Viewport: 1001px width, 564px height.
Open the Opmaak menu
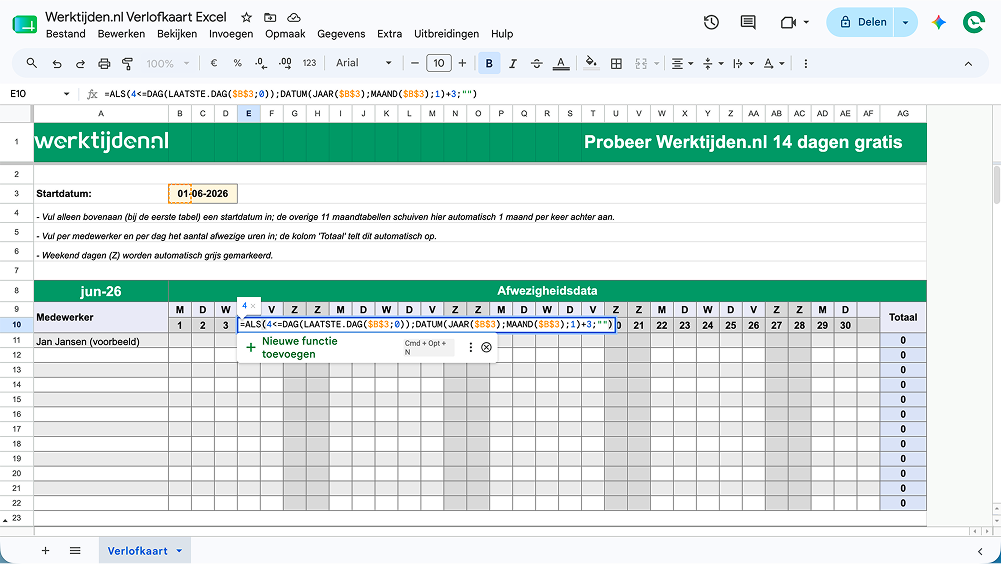[285, 34]
